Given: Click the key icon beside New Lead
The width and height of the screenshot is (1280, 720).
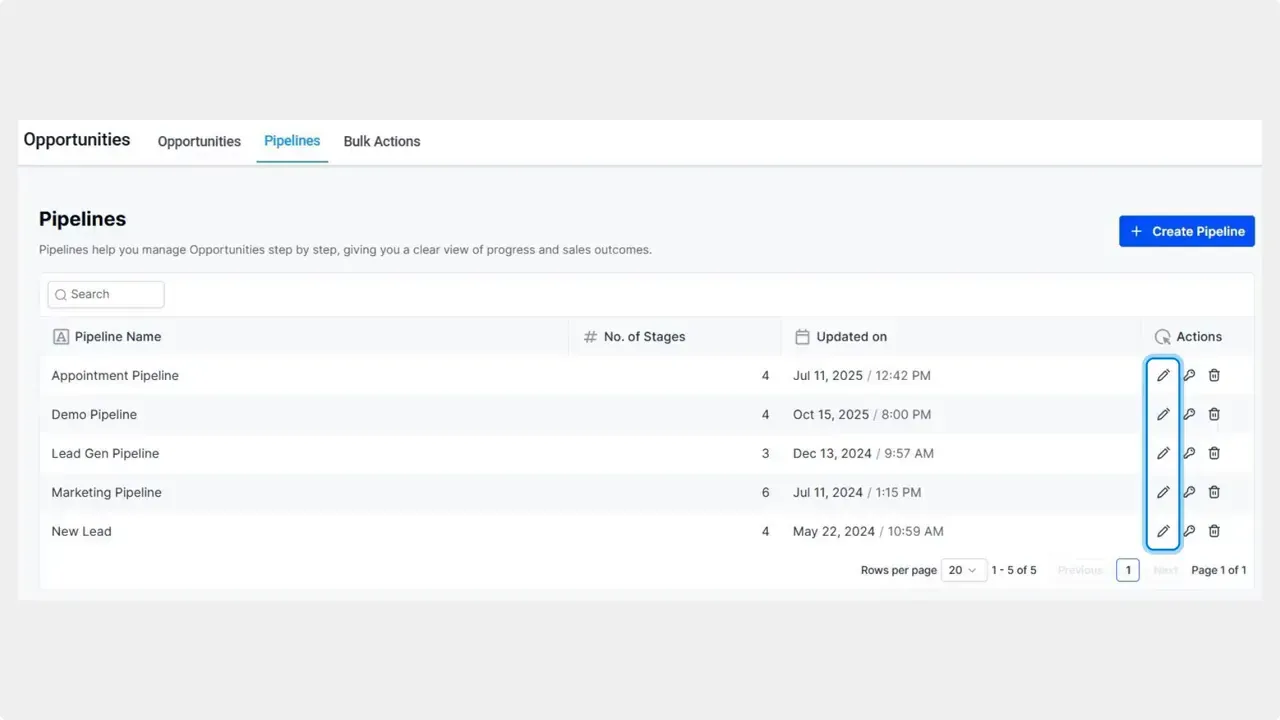Looking at the screenshot, I should (1189, 531).
